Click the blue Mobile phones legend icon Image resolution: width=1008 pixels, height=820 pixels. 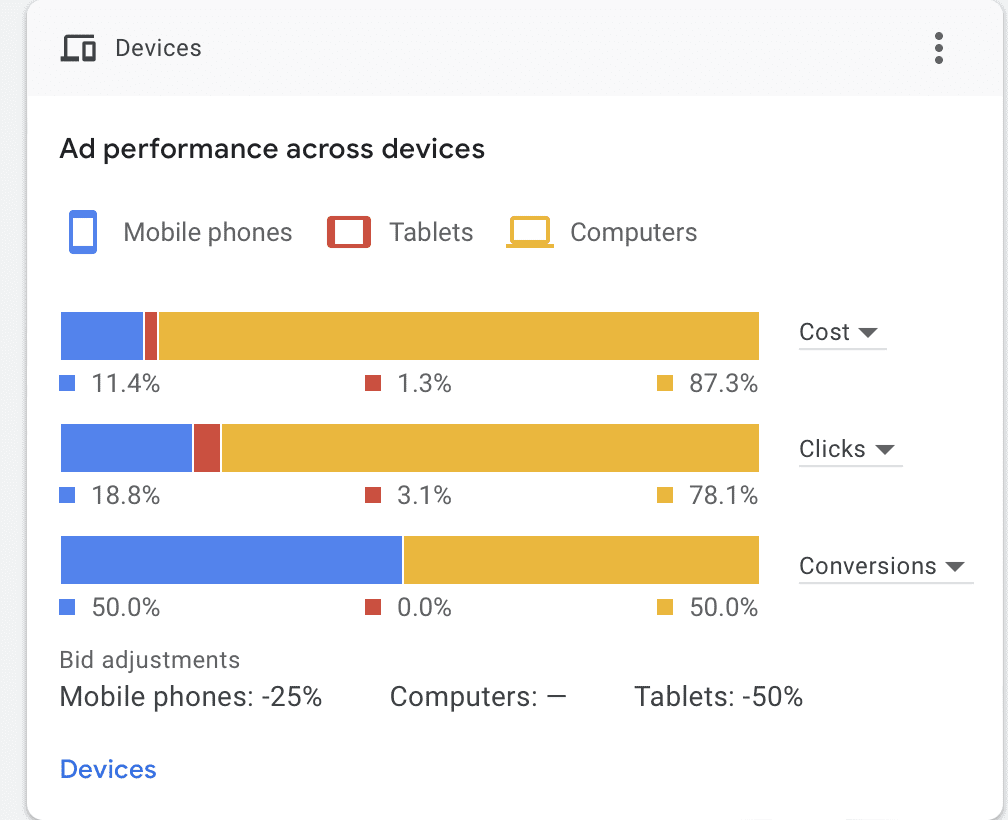(x=82, y=232)
